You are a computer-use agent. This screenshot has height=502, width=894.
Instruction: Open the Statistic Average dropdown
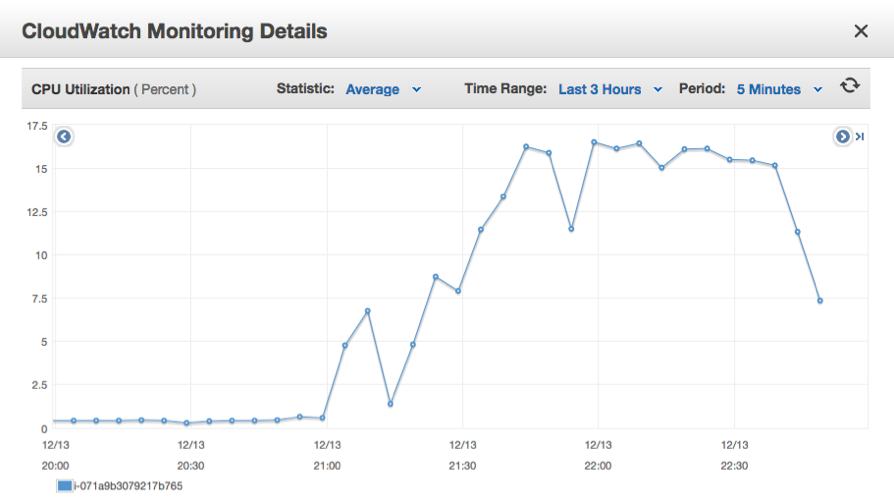pos(383,90)
